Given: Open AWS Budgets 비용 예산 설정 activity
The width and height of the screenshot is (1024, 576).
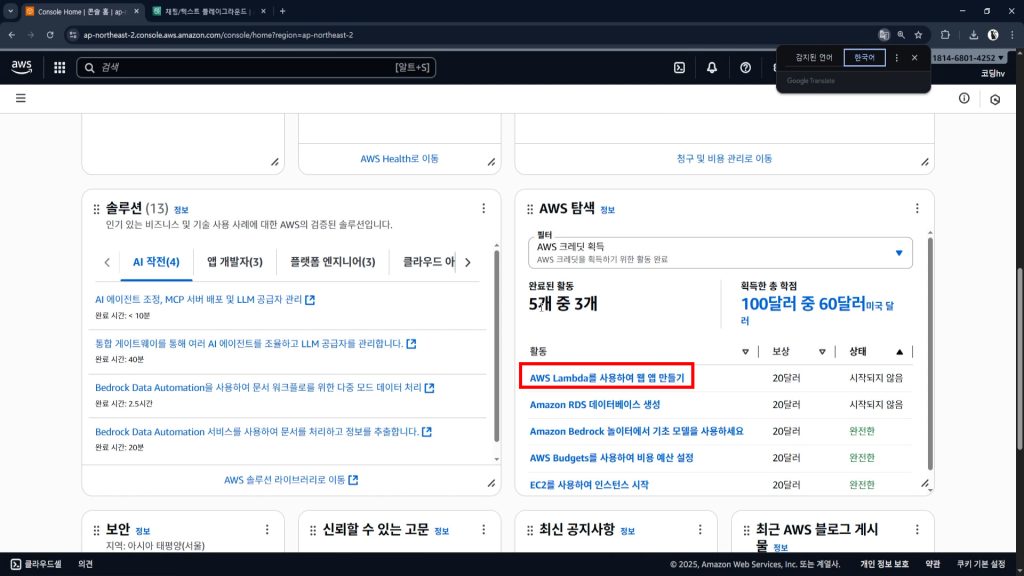Looking at the screenshot, I should [x=611, y=458].
